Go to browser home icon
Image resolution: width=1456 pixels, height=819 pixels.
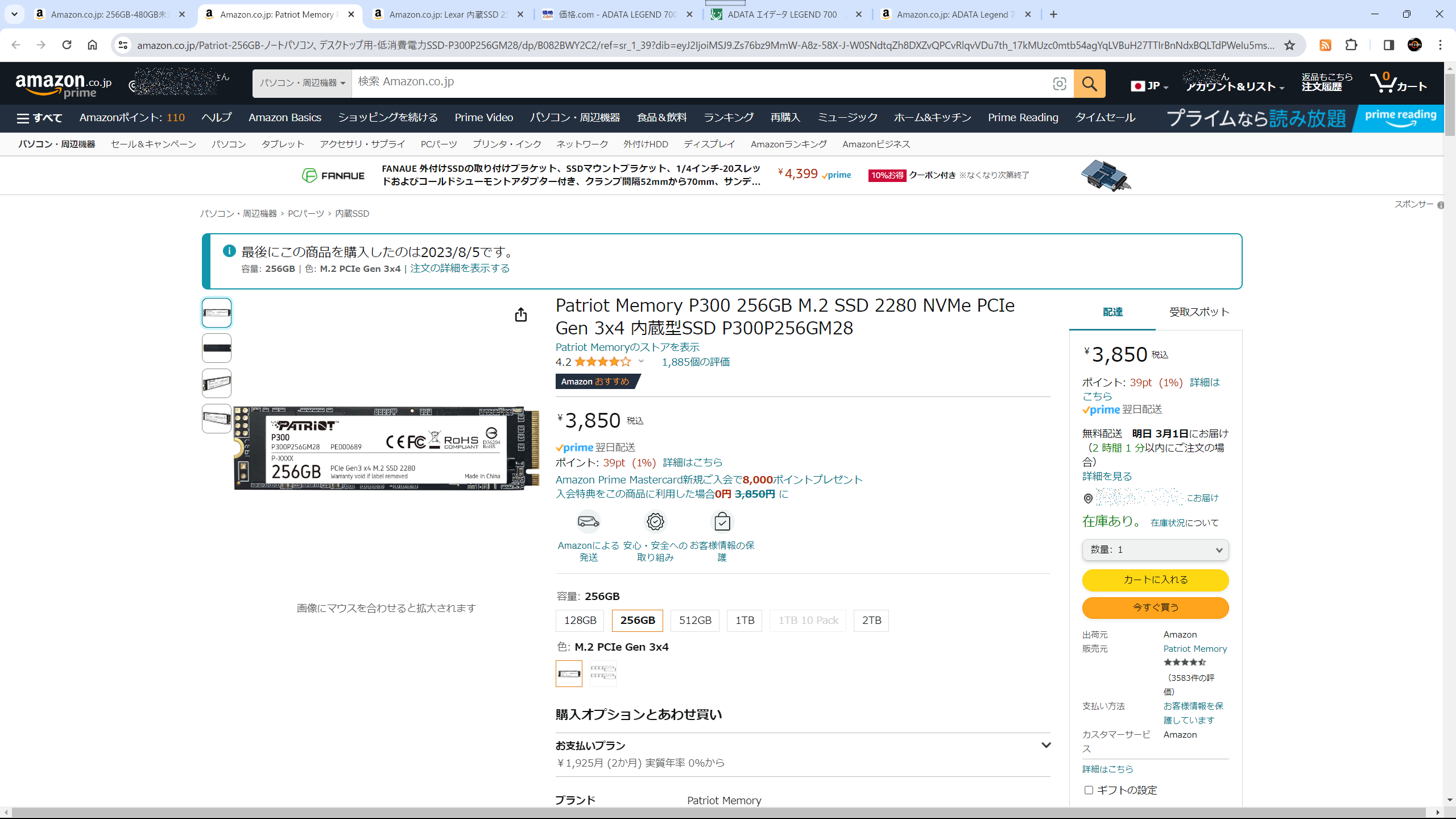92,45
